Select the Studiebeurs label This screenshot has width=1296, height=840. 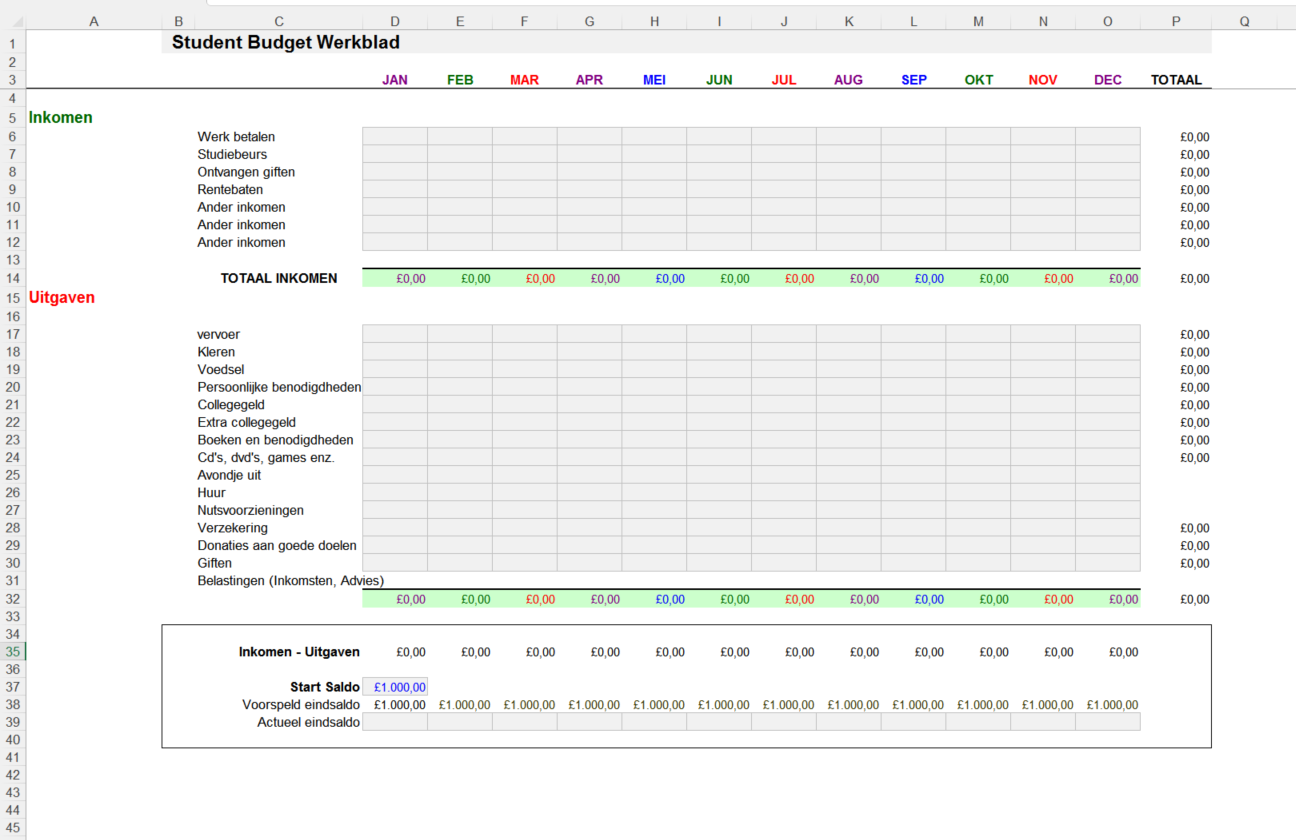click(232, 155)
